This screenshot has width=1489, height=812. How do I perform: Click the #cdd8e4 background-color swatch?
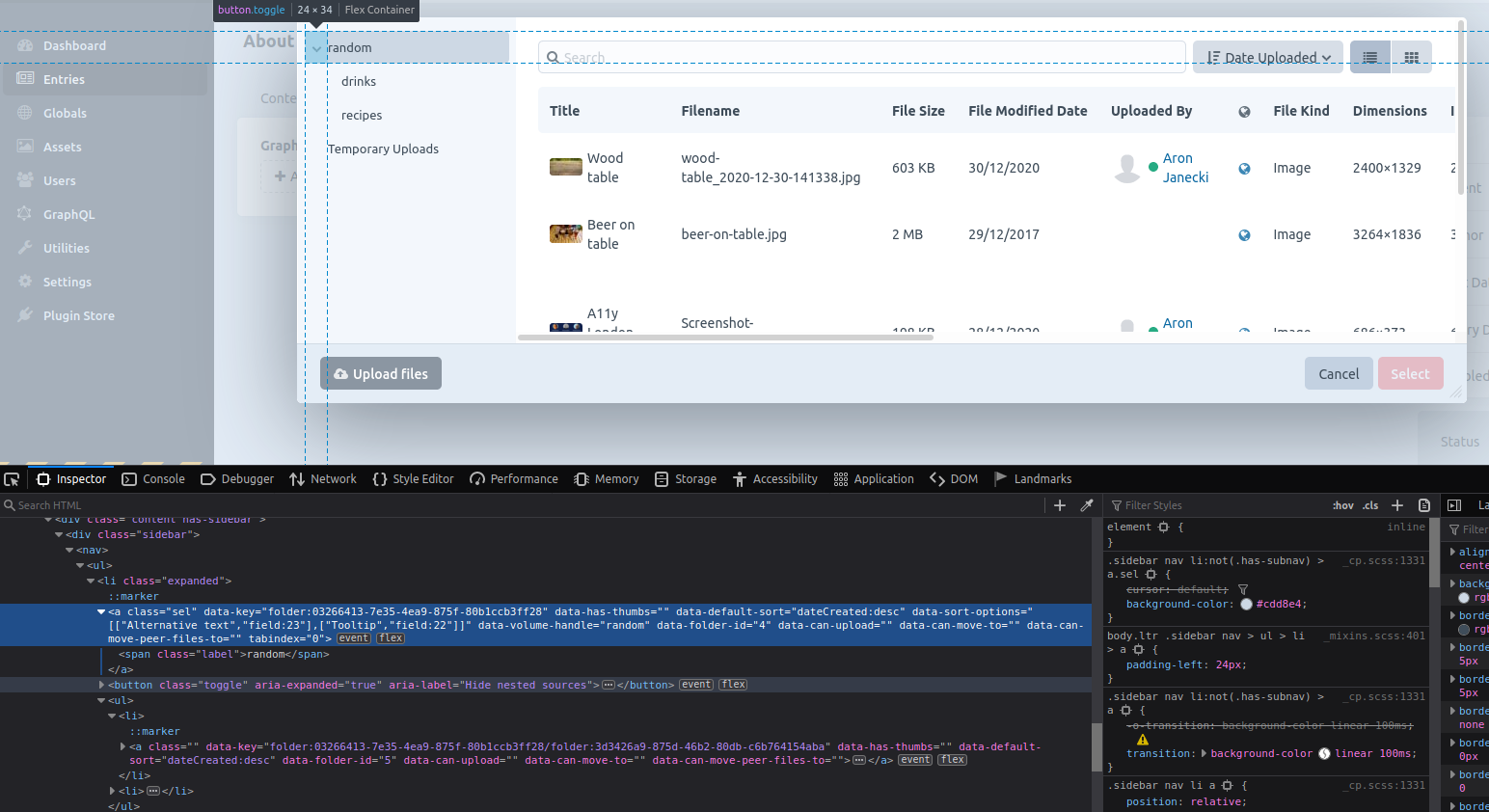tap(1247, 604)
